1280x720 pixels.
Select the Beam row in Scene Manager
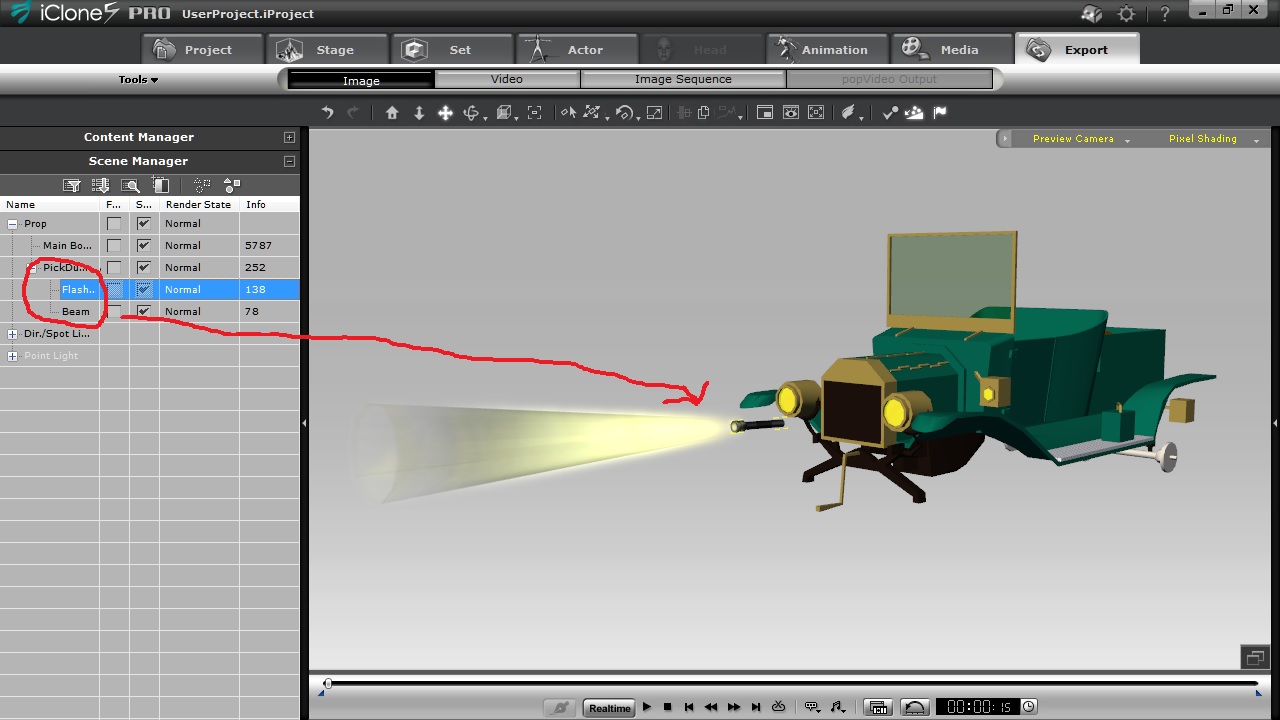(x=150, y=312)
